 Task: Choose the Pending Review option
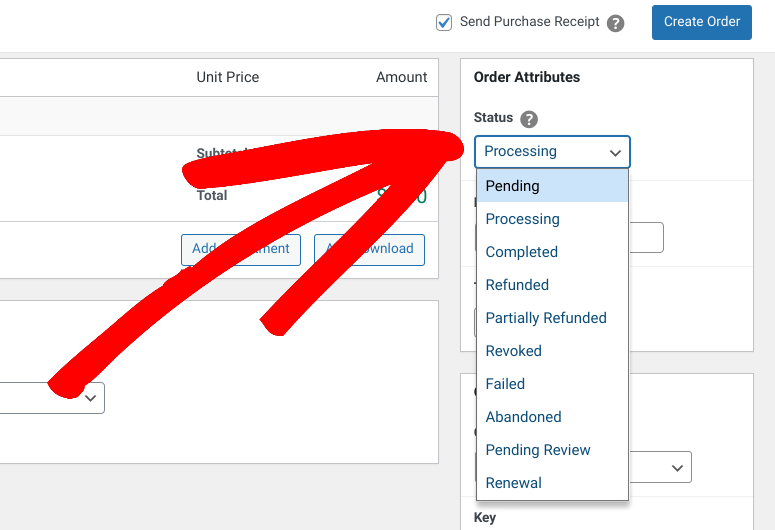point(552,450)
